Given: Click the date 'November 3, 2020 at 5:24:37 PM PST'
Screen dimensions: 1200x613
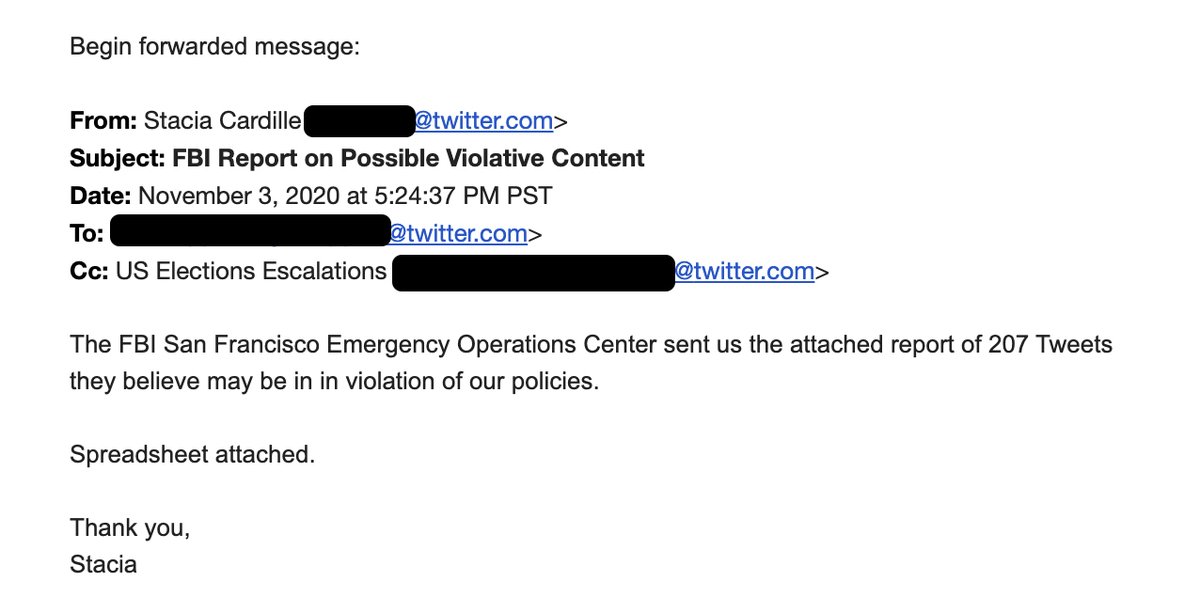Looking at the screenshot, I should point(345,196).
